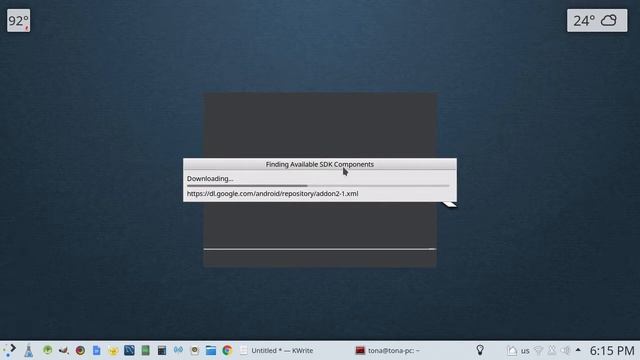This screenshot has height=360, width=640.
Task: Launch the red bird icon app
Action: pyautogui.click(x=63, y=350)
